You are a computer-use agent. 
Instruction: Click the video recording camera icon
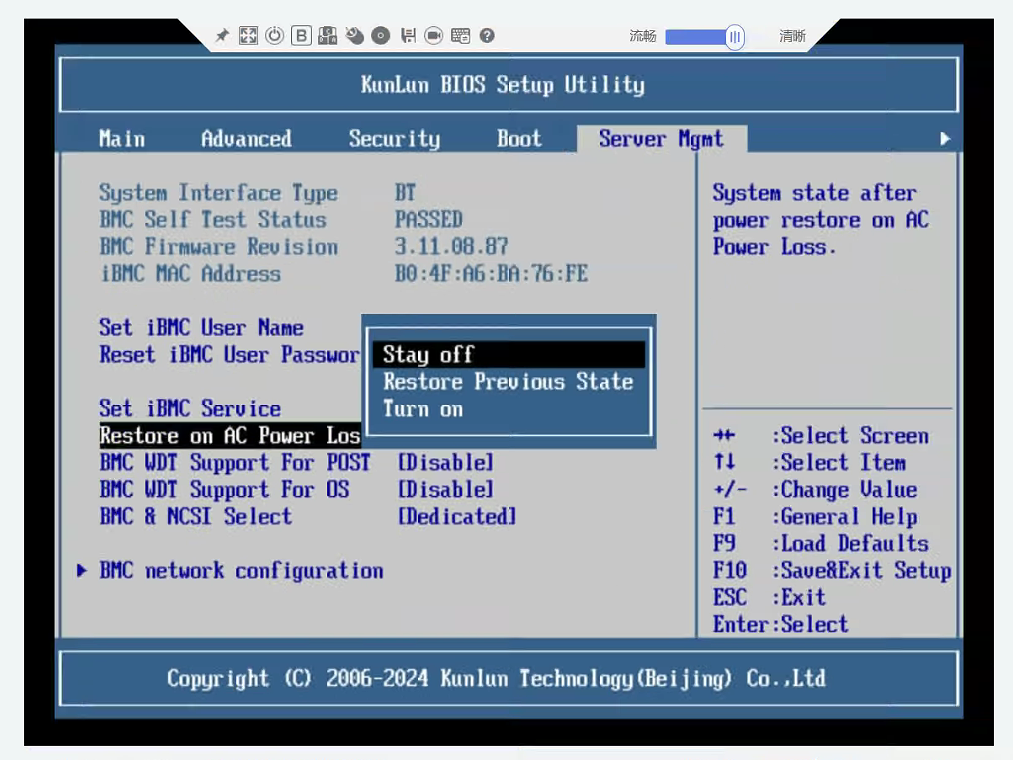433,36
